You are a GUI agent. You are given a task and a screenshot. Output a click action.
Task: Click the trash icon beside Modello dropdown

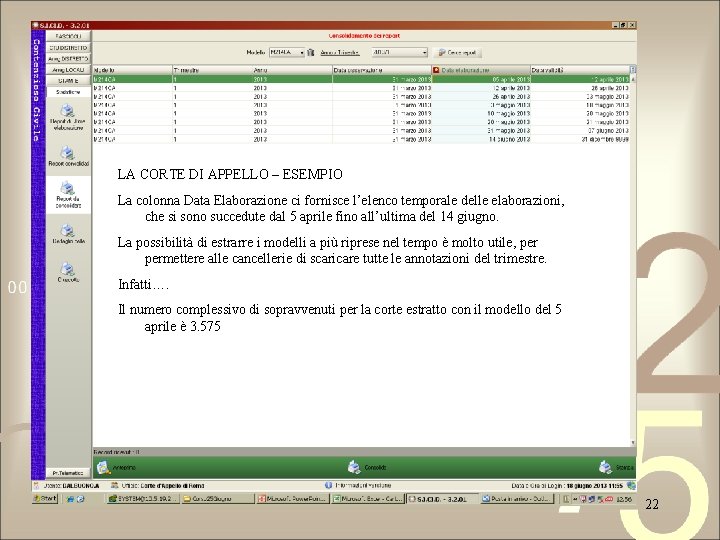(311, 52)
